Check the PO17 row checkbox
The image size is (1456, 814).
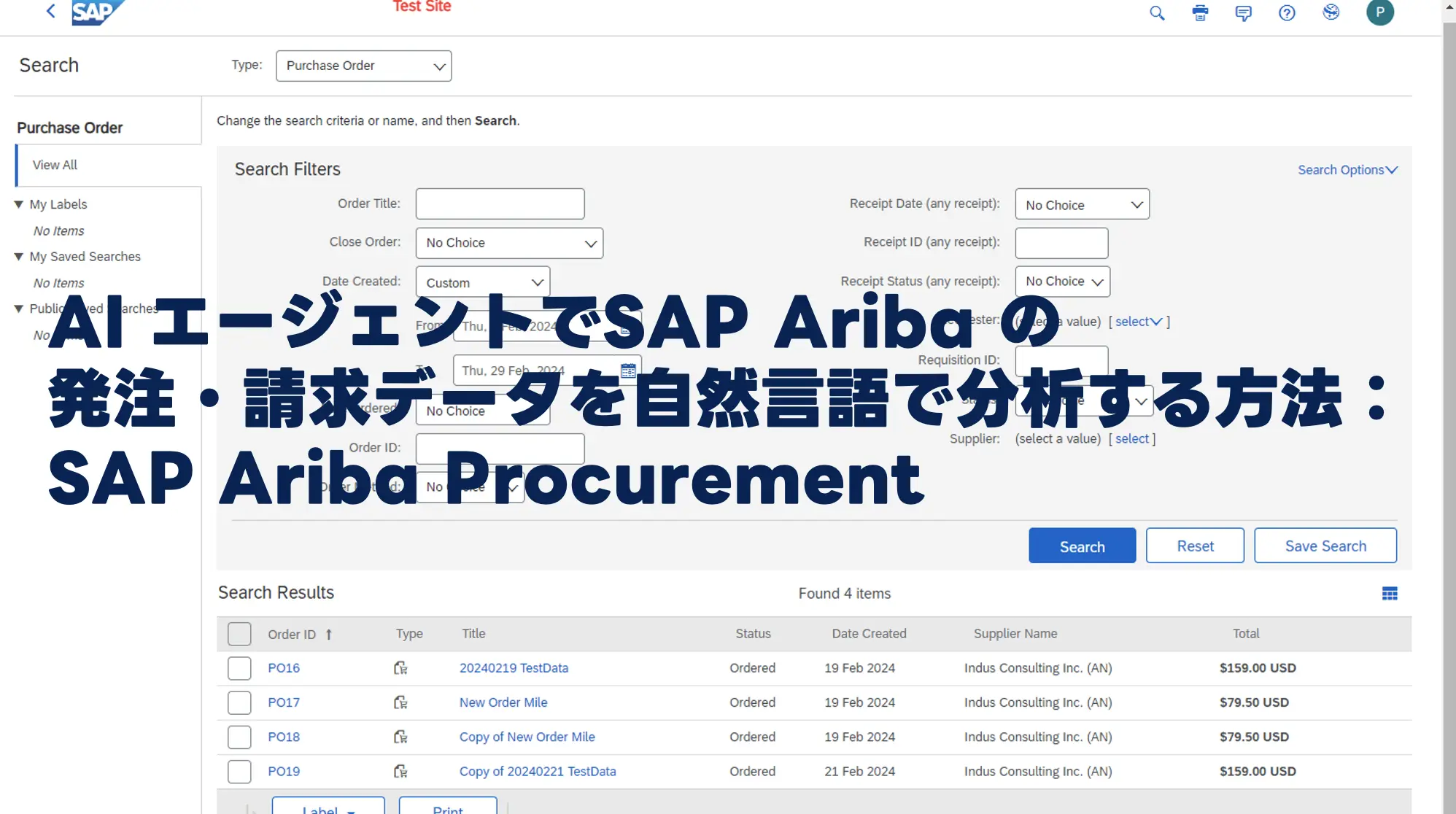click(x=239, y=702)
